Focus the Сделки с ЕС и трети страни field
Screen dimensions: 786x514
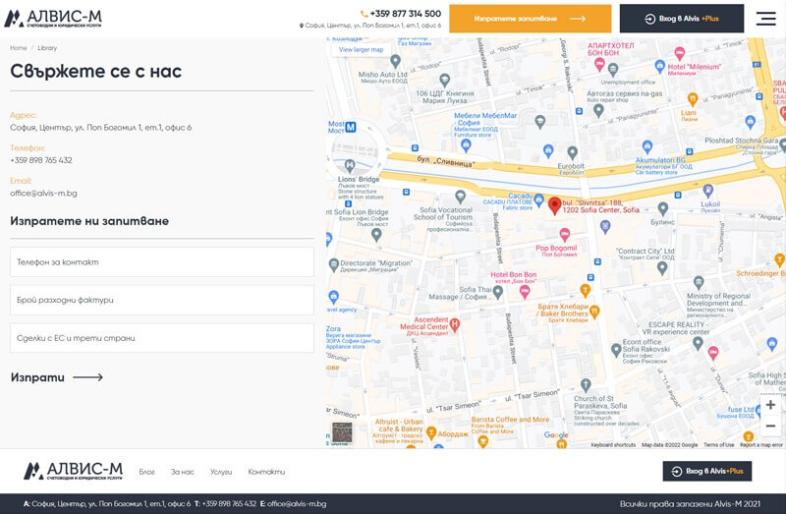pos(162,338)
